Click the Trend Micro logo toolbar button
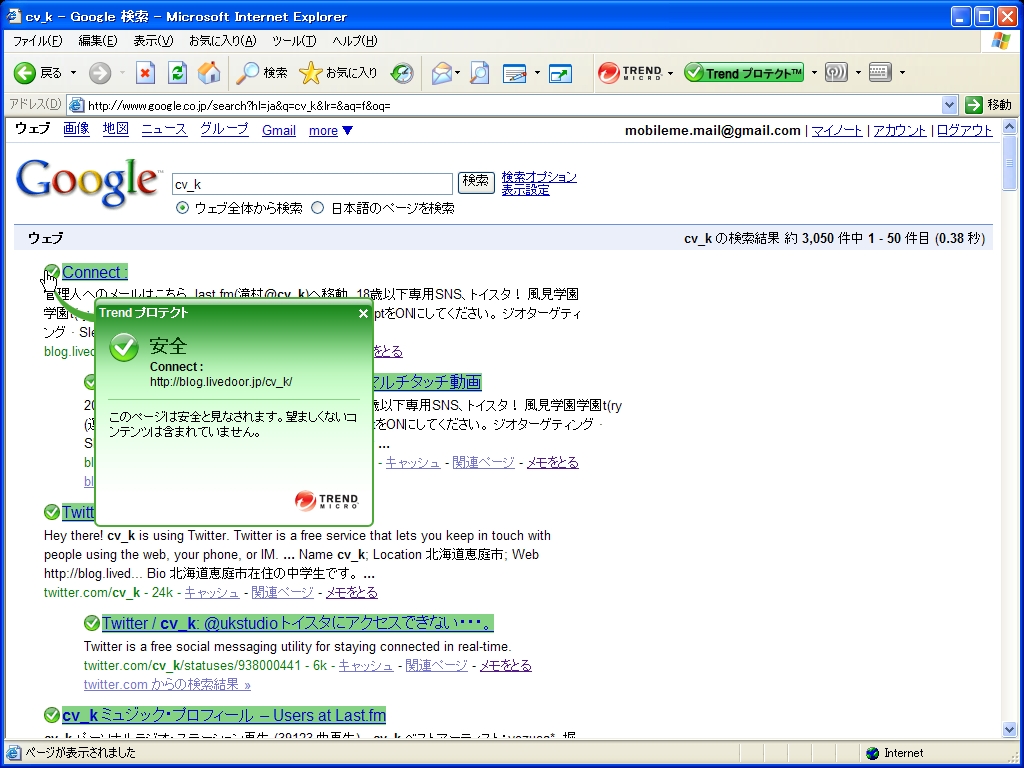Image resolution: width=1024 pixels, height=768 pixels. (630, 72)
